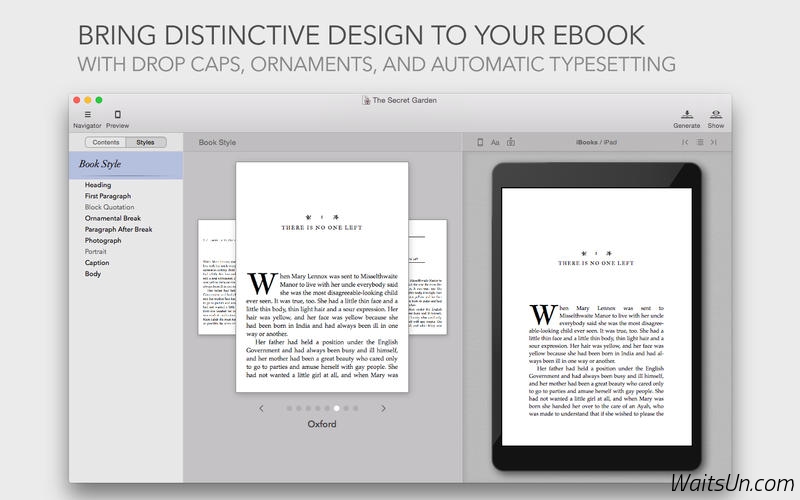Screen dimensions: 800x500
Task: Click the orientation icon in preview bar
Action: coord(511,142)
